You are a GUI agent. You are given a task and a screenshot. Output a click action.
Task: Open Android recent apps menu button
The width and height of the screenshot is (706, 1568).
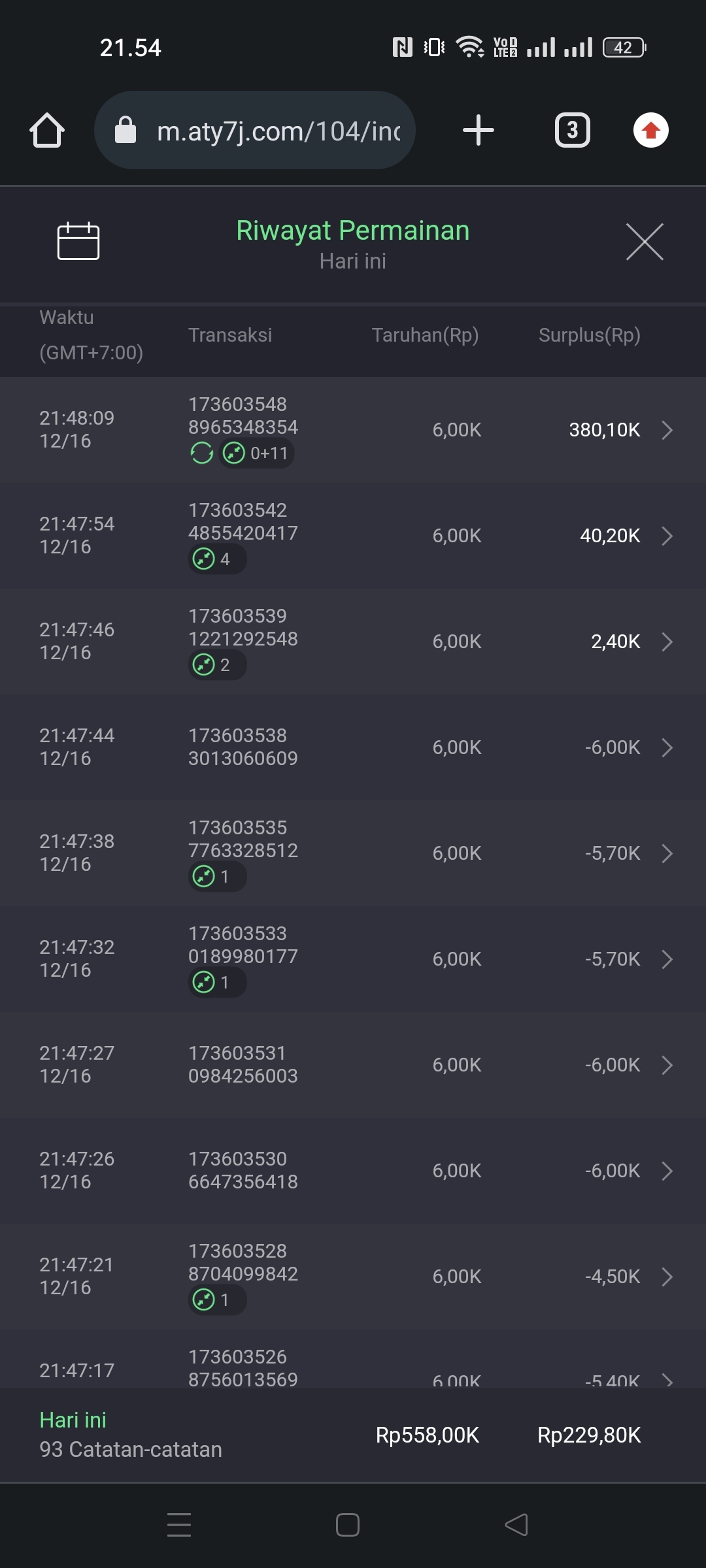click(179, 1524)
